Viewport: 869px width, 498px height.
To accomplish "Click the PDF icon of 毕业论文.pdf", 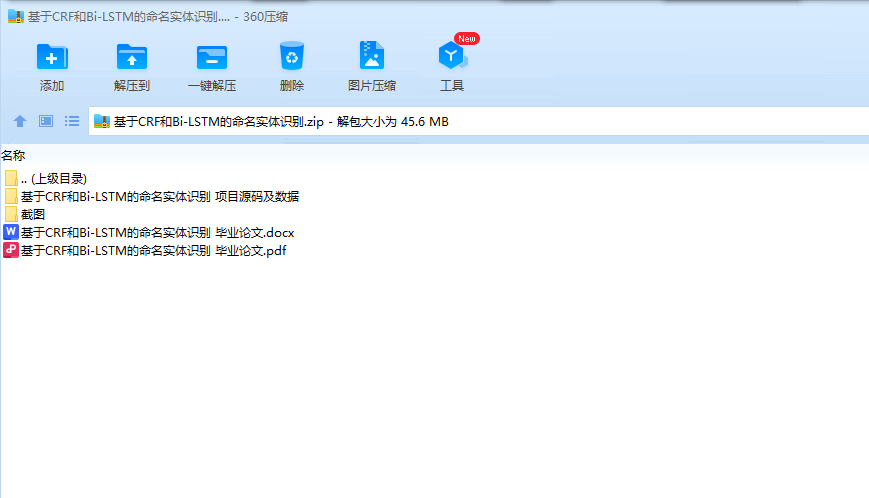I will pos(11,250).
